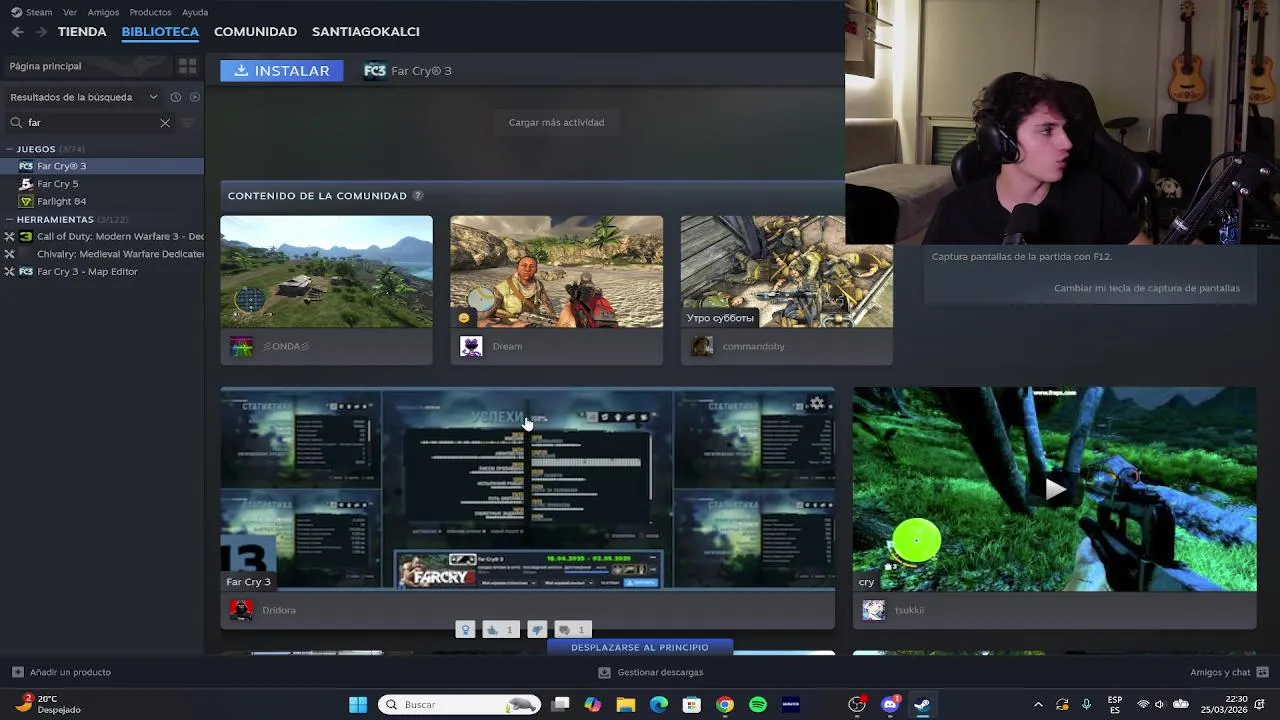Select Chivalry: Medieval Warfare Dedicated tool
The image size is (1280, 720).
pyautogui.click(x=102, y=254)
